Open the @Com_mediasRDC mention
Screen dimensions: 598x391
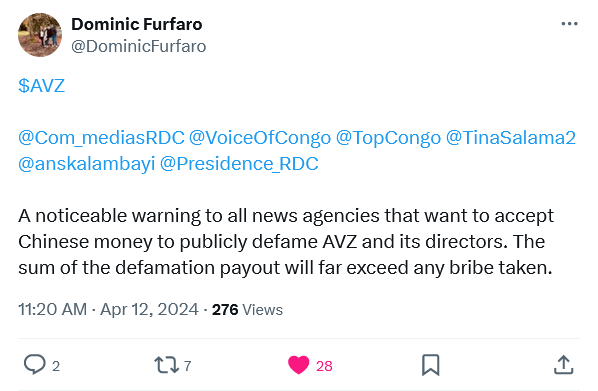(x=101, y=138)
